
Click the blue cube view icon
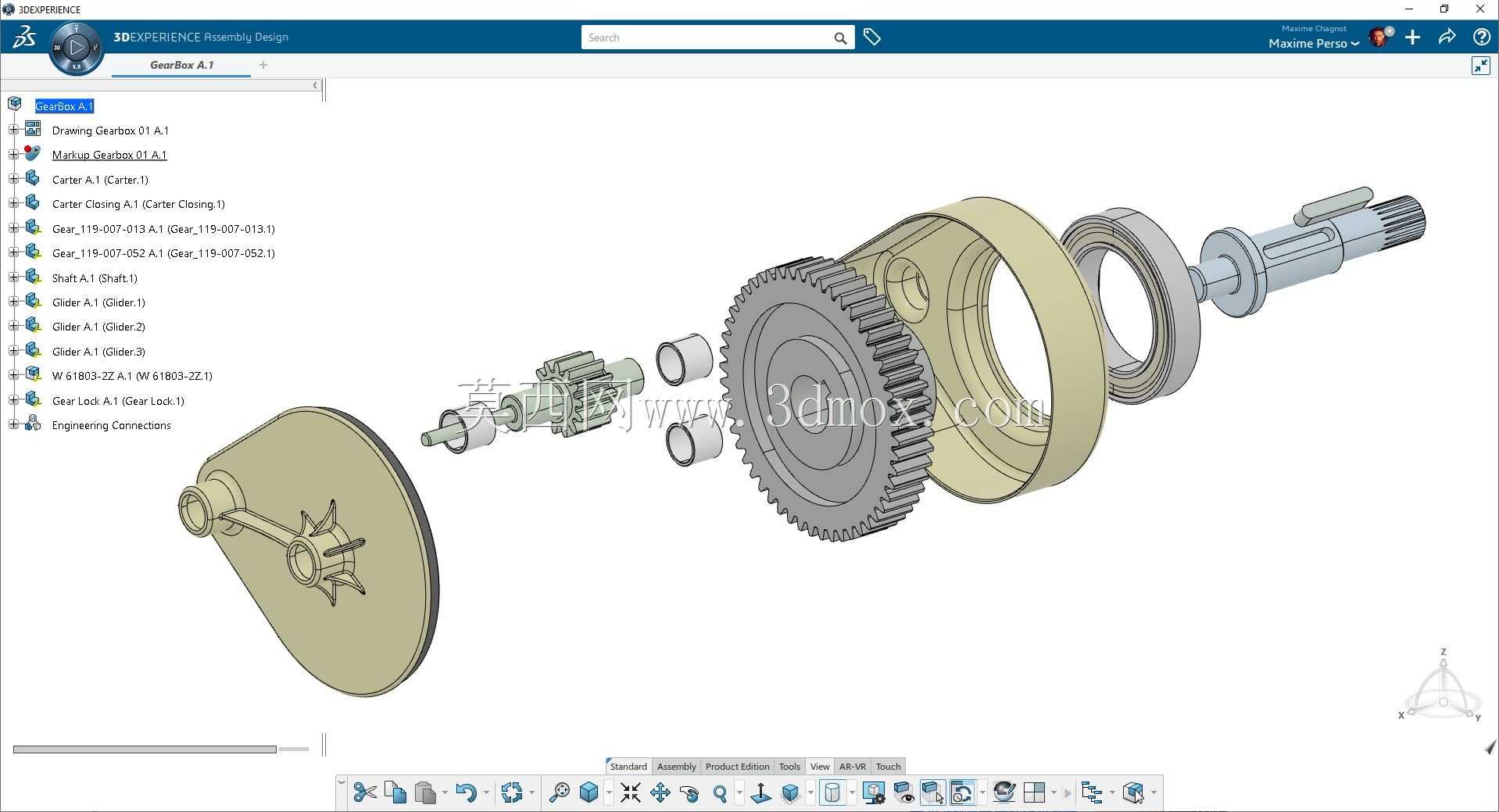589,792
